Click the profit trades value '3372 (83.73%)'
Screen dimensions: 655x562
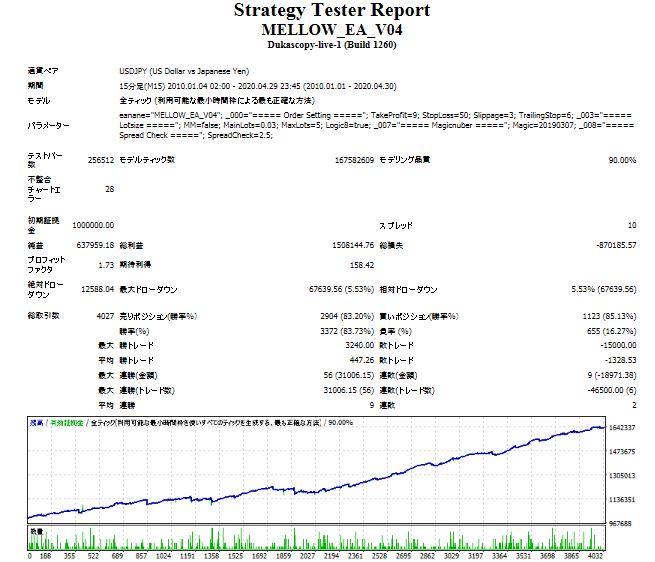pos(347,331)
